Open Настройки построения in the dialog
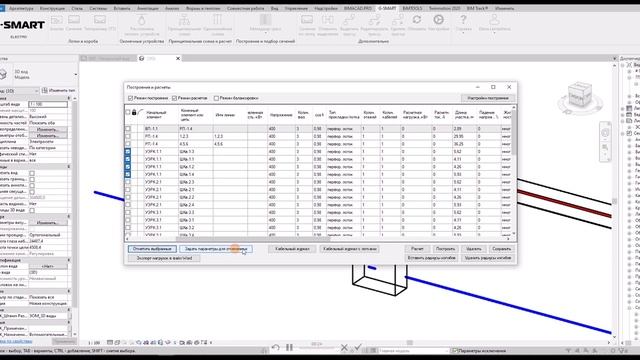The width and height of the screenshot is (640, 360). (488, 98)
